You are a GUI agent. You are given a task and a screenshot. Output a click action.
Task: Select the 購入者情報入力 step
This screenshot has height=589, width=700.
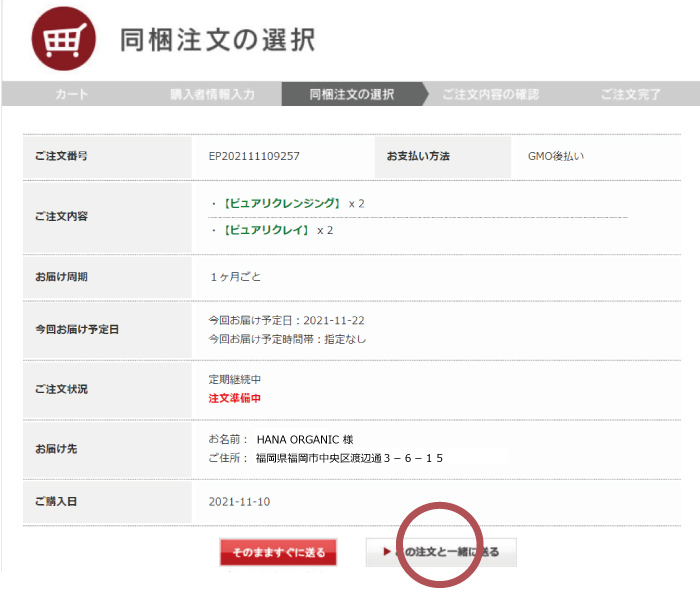coord(212,94)
